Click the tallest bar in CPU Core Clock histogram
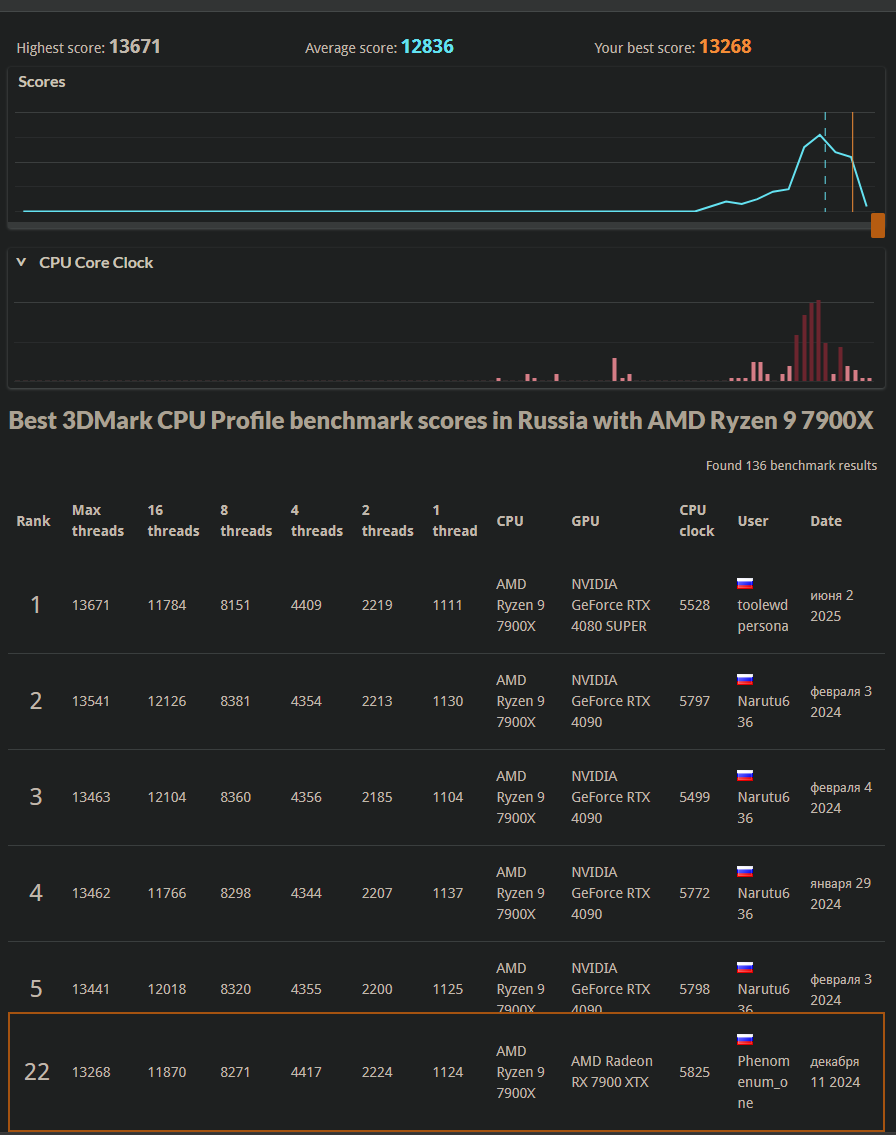Viewport: 896px width, 1135px height. tap(819, 340)
